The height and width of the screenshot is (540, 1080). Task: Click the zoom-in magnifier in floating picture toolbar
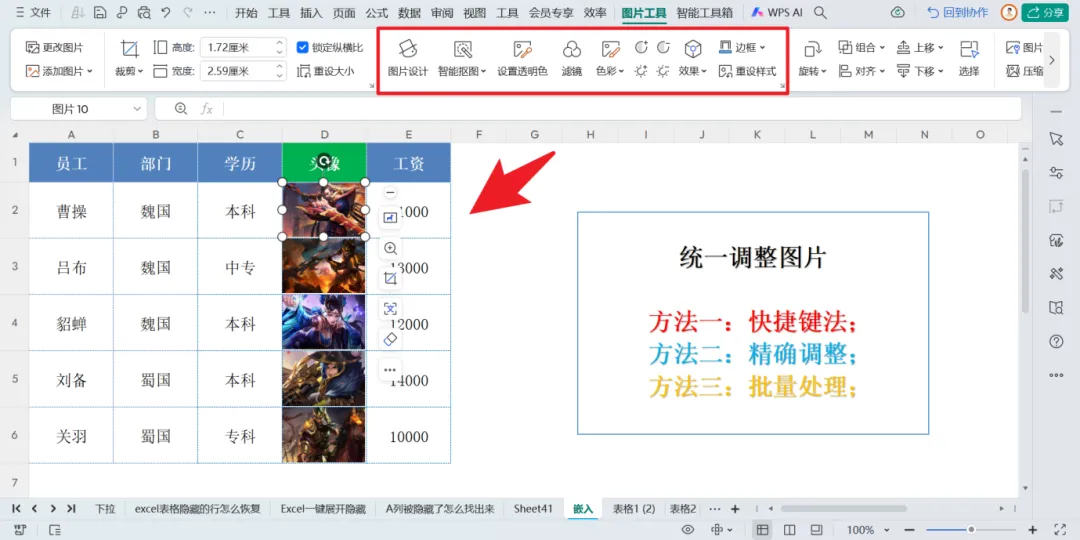pyautogui.click(x=391, y=249)
